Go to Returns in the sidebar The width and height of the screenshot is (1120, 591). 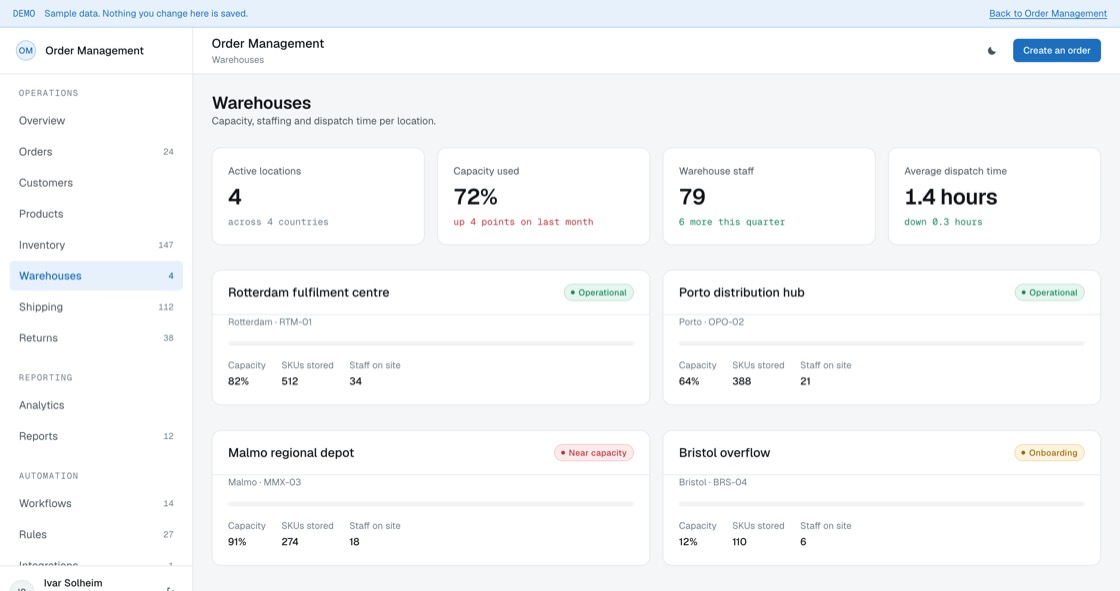point(96,338)
